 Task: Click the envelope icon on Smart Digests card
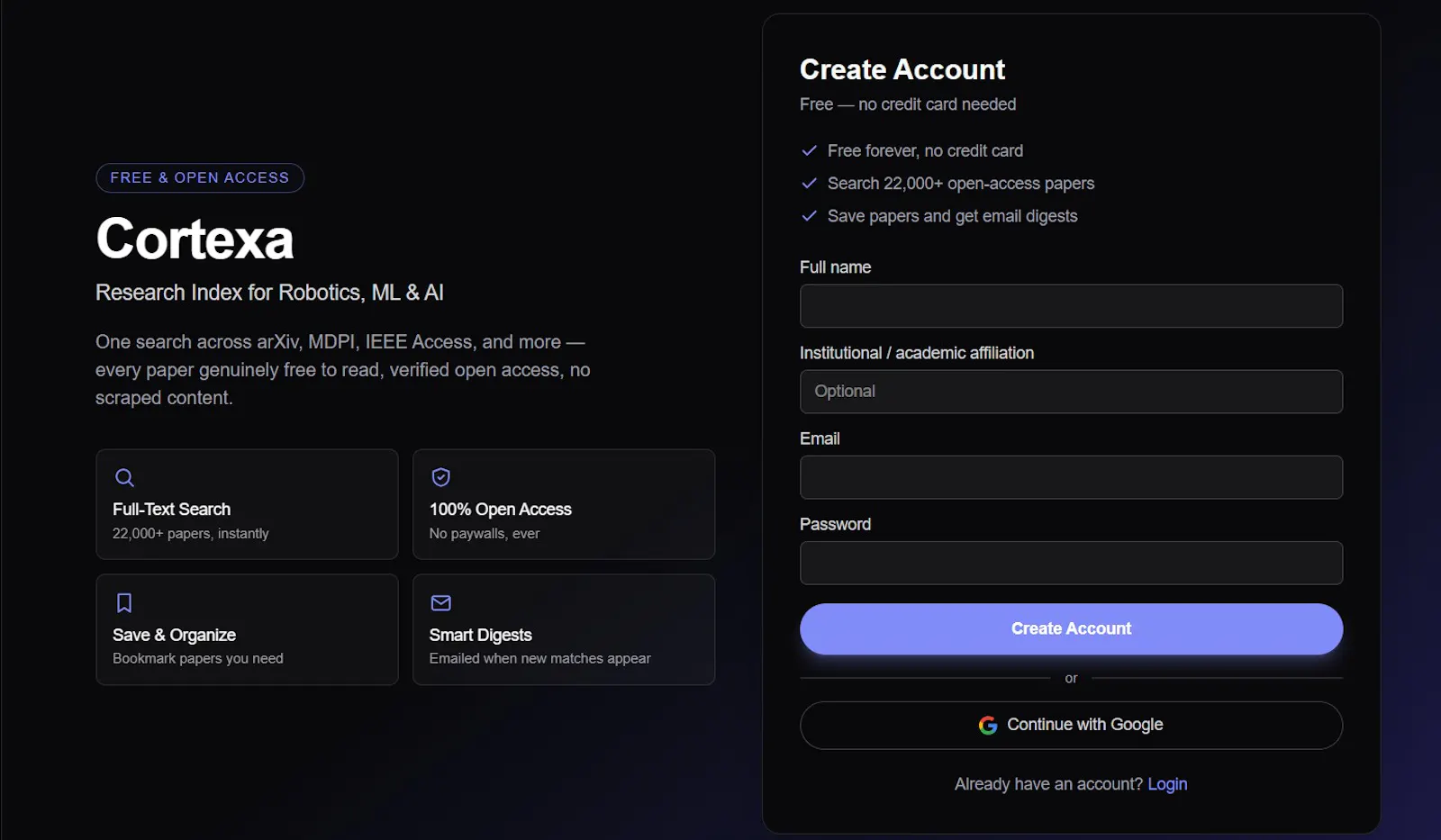(x=441, y=602)
